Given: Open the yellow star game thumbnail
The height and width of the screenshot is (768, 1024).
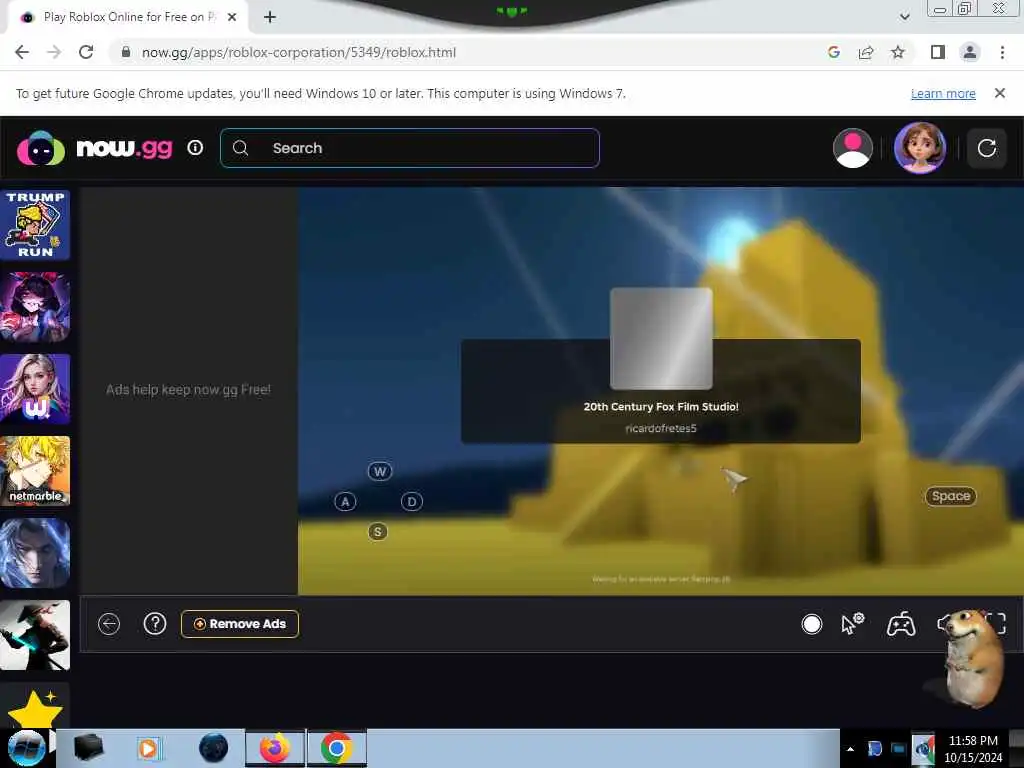Looking at the screenshot, I should (x=35, y=706).
